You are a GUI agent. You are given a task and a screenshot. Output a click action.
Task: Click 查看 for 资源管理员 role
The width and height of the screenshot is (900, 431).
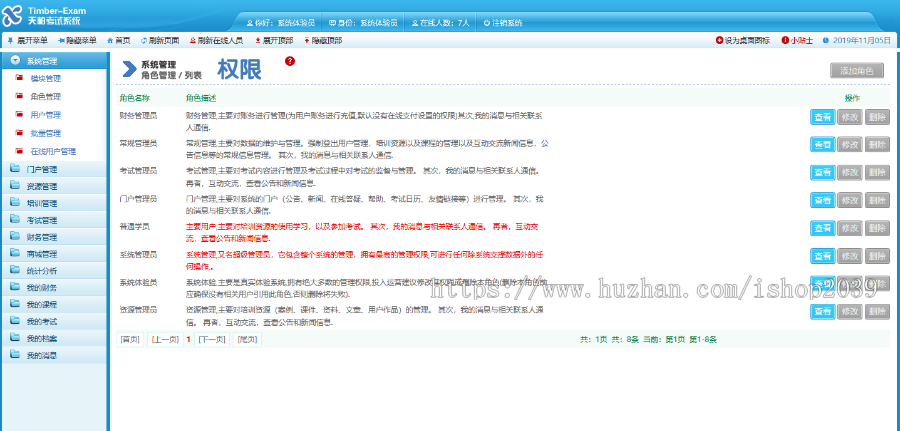click(823, 311)
